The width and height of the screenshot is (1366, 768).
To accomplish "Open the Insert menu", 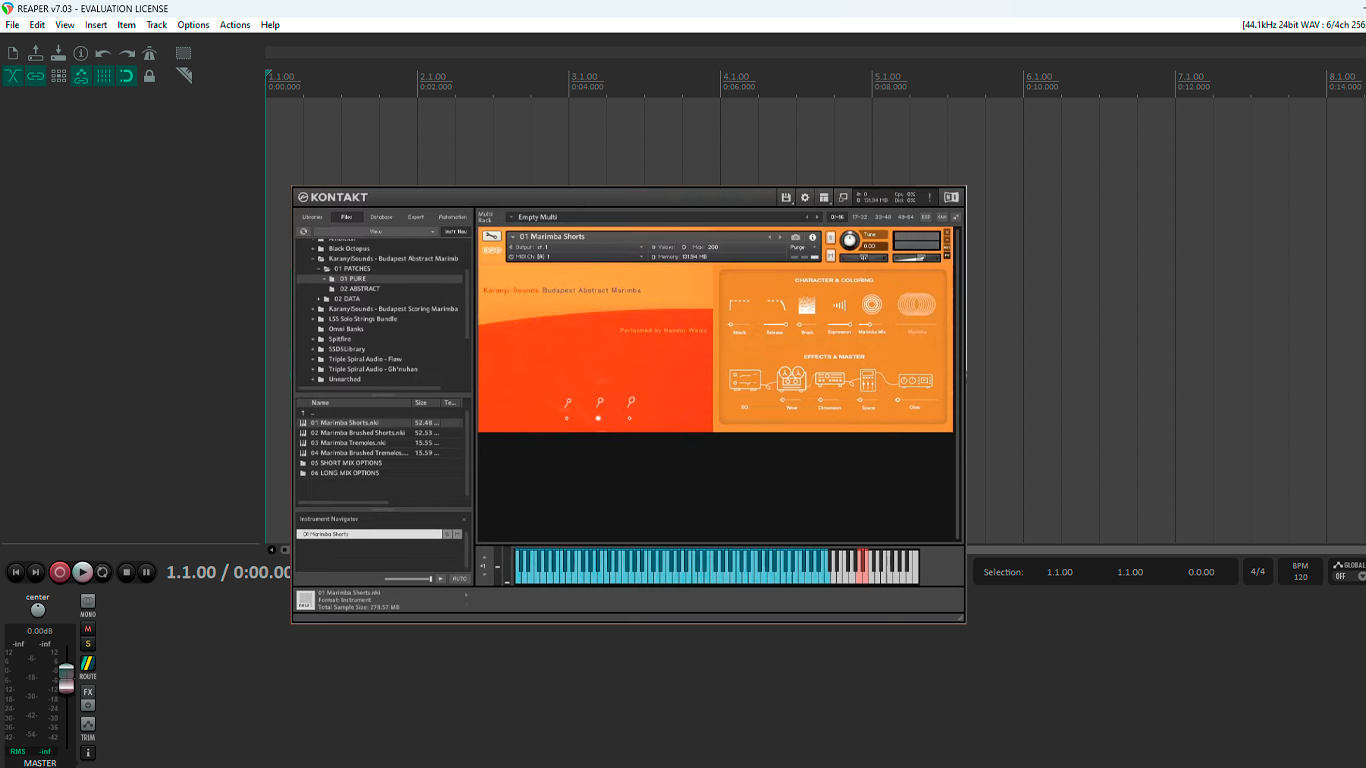I will coord(96,25).
